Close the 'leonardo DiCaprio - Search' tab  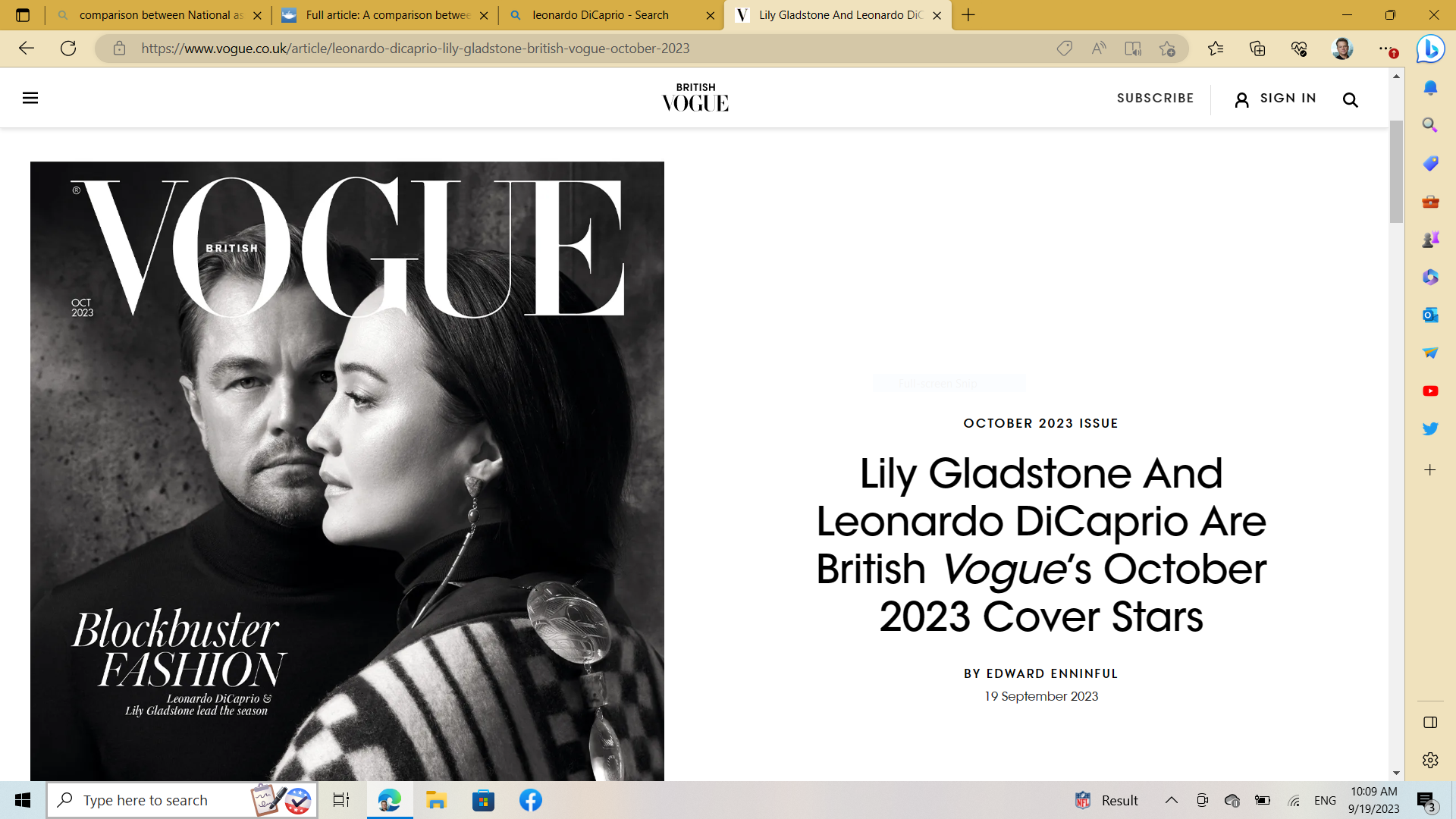710,15
